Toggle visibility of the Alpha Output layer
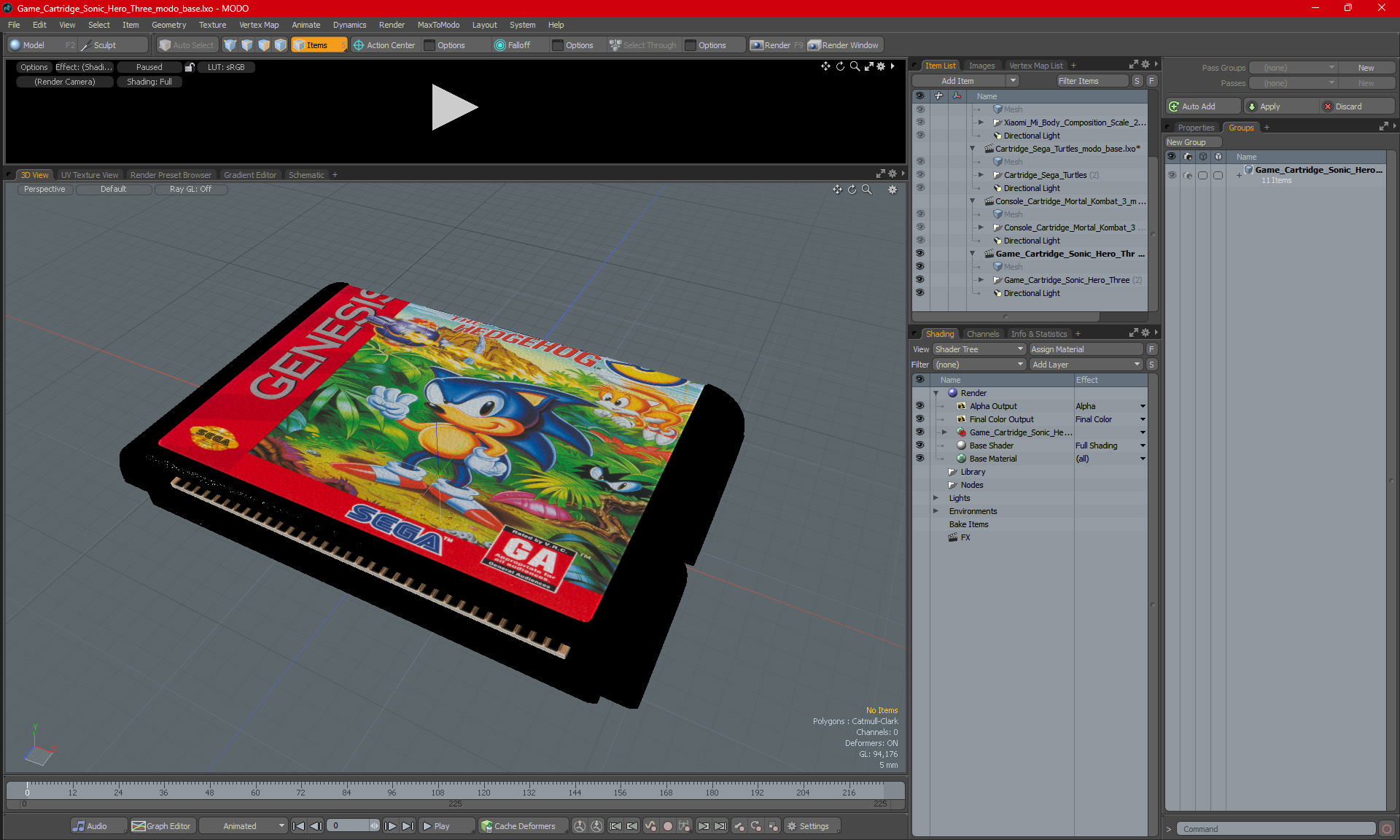The image size is (1400, 840). tap(920, 406)
